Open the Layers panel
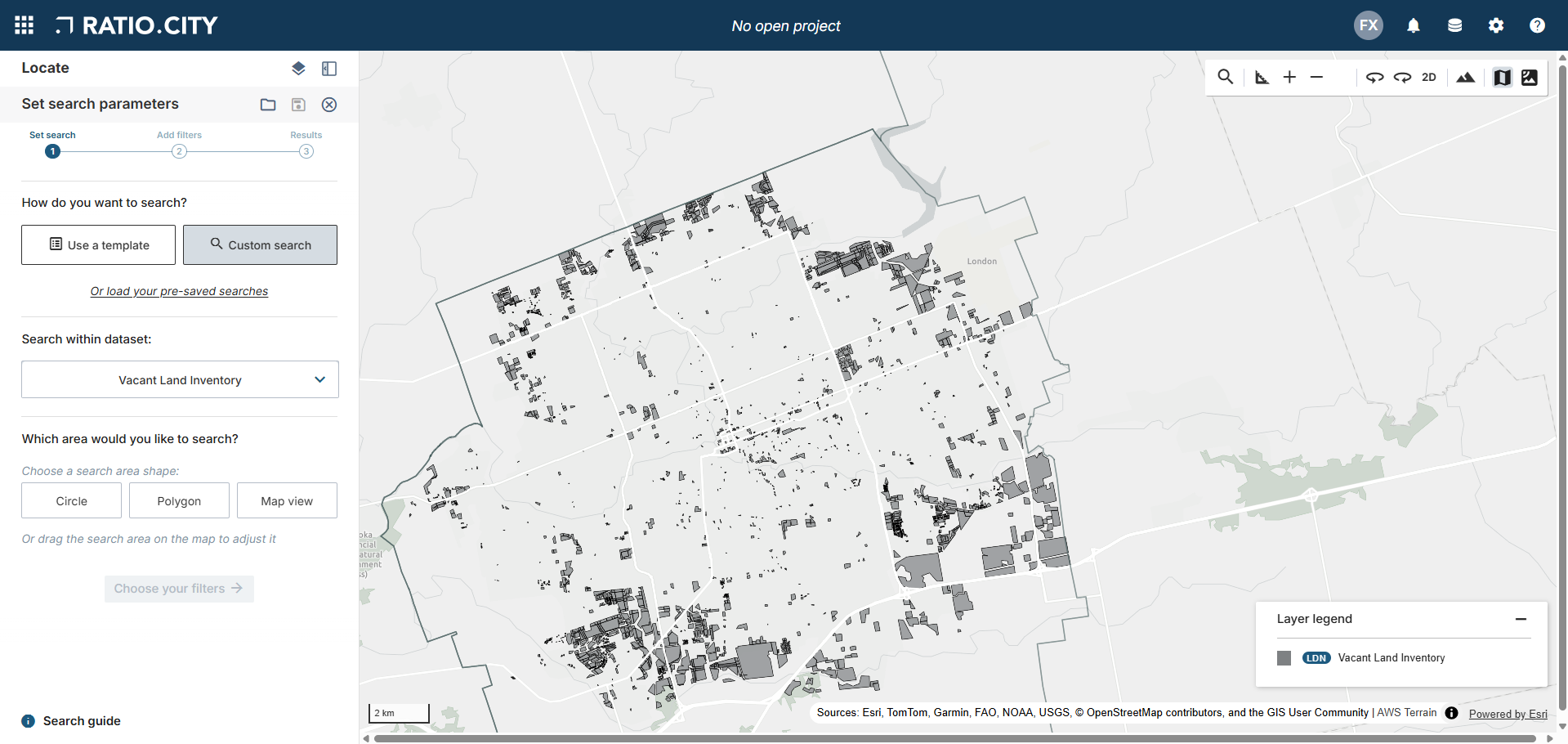The width and height of the screenshot is (1568, 744). pos(298,68)
